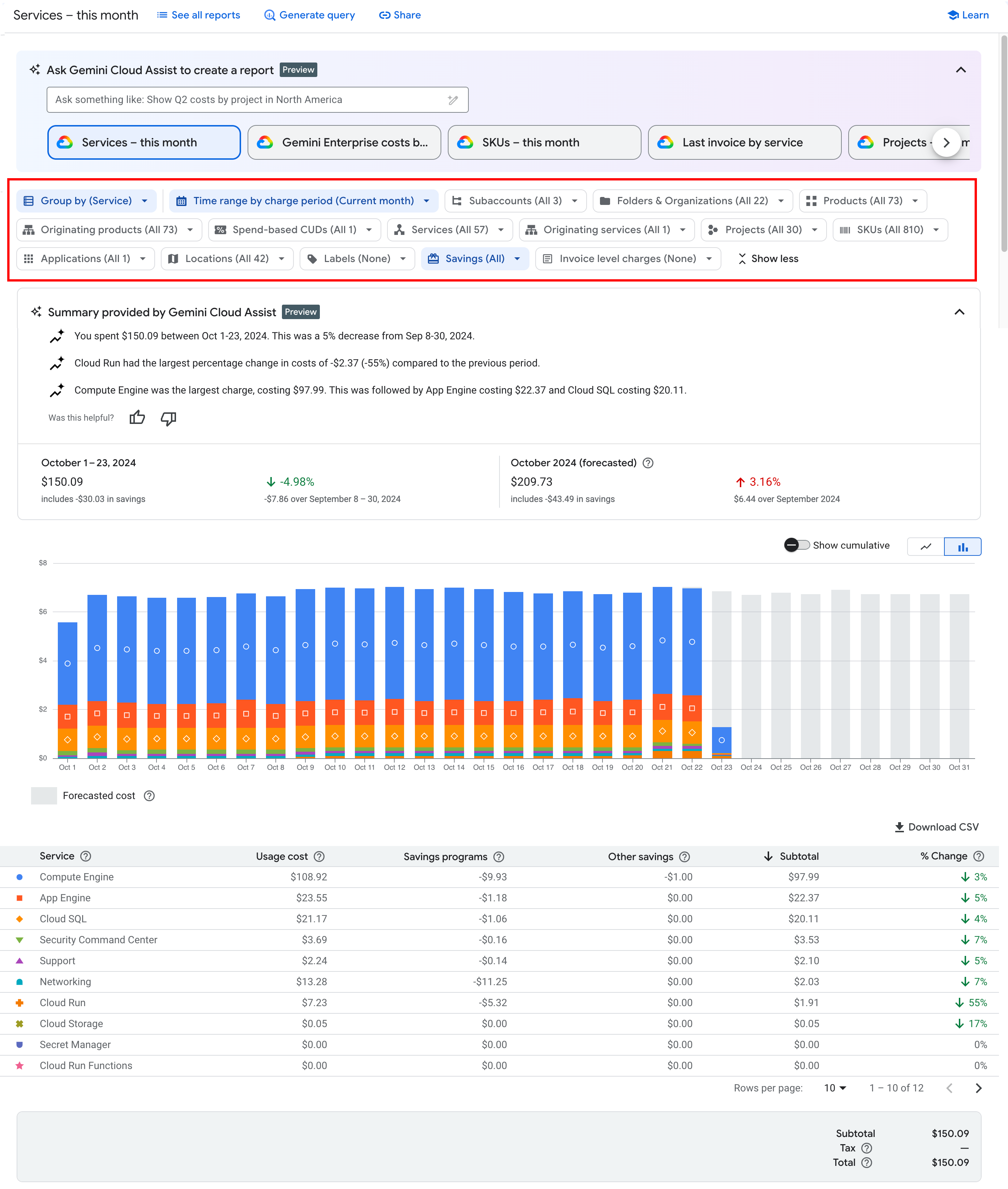Select SKUs – this month report chip
The height and width of the screenshot is (1189, 1008).
545,142
